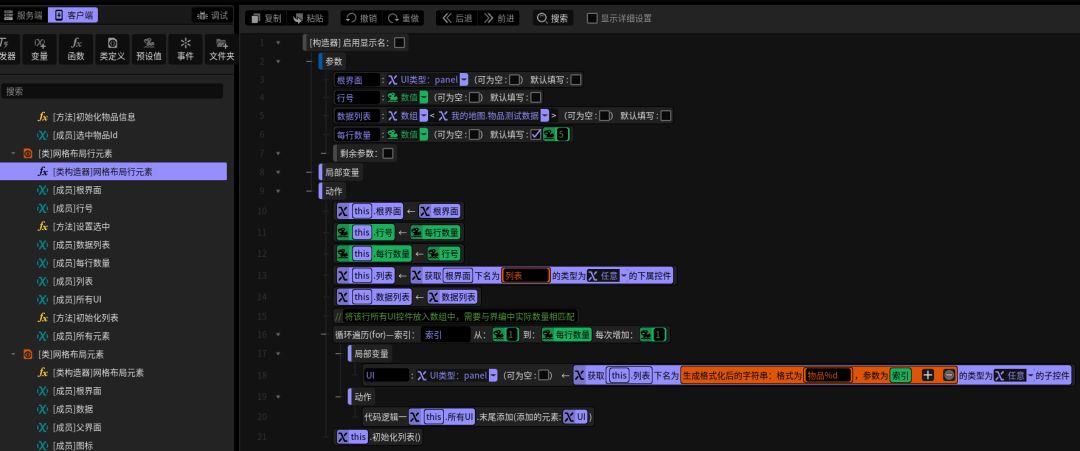Click the function icon beside [方法]初始化物品信息
Viewport: 1080px width, 451px height.
[x=43, y=117]
